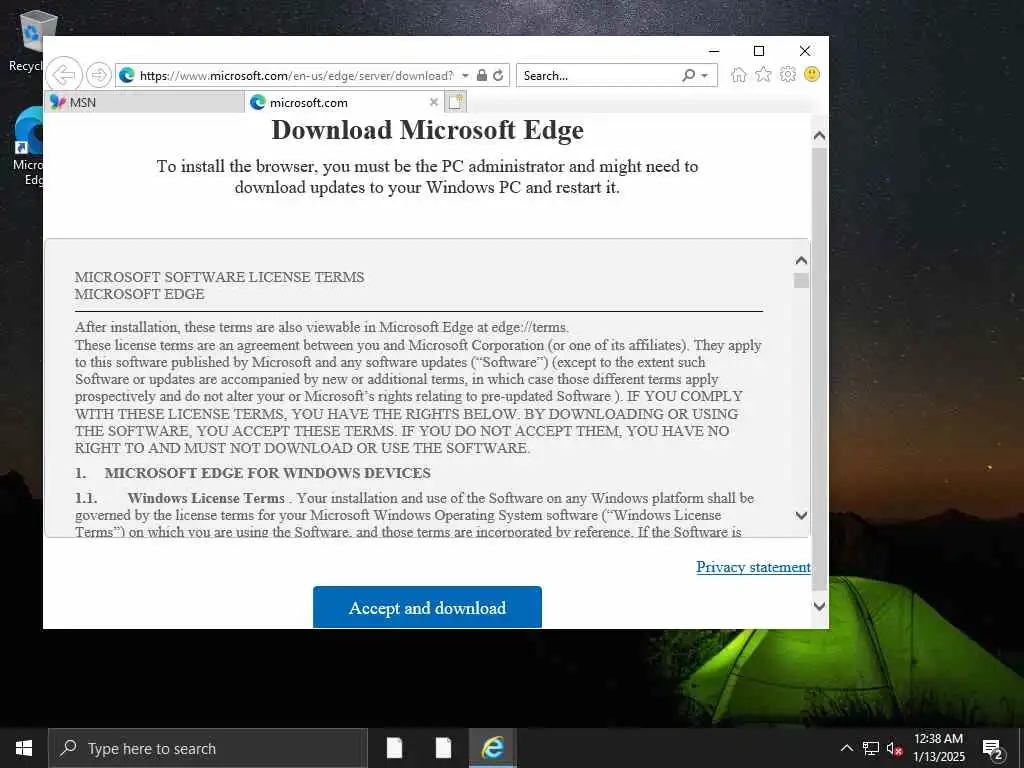Screen dimensions: 1024x768
Task: Switch to the MSN tab
Action: click(145, 102)
